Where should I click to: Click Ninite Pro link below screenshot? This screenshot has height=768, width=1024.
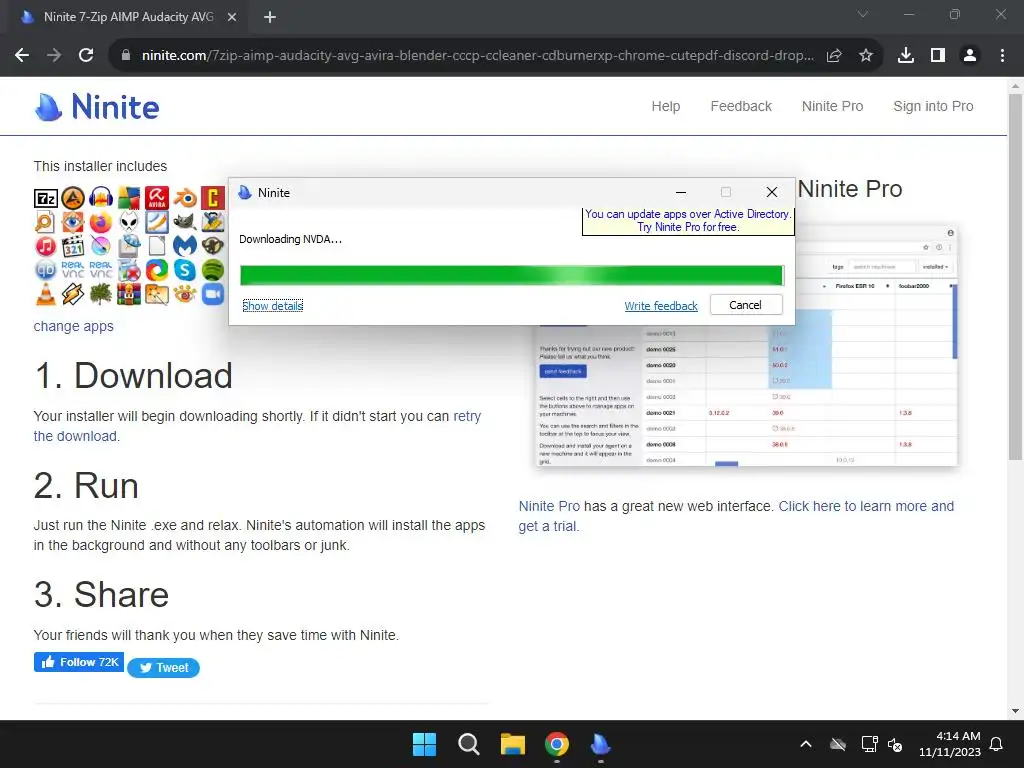(x=549, y=506)
